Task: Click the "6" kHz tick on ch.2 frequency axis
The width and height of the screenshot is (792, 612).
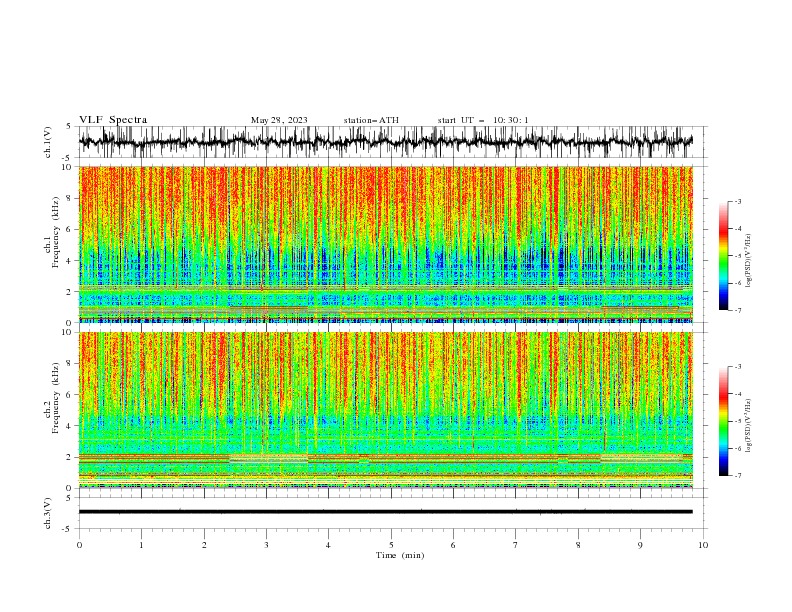Action: [x=70, y=395]
